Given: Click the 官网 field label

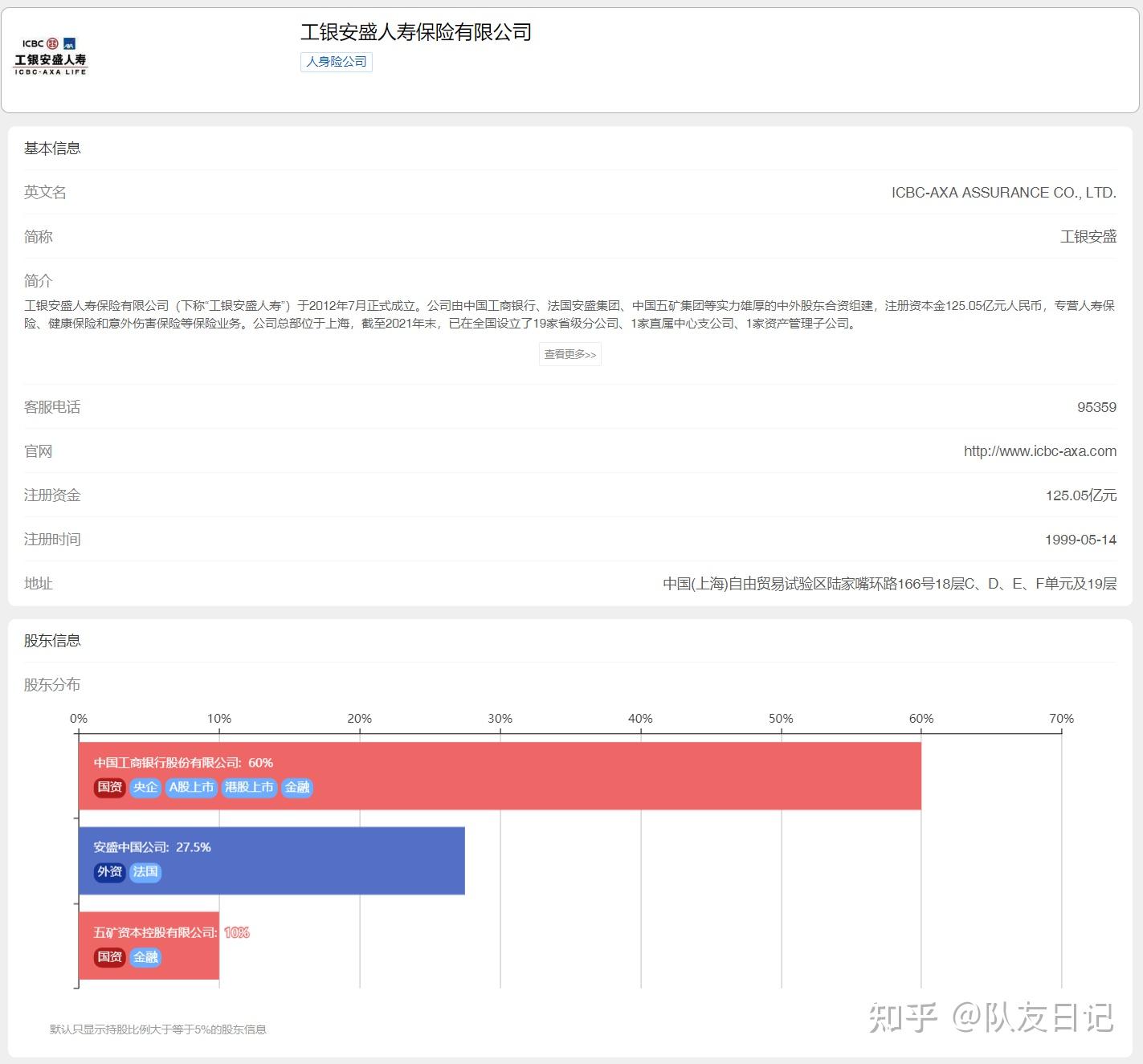Looking at the screenshot, I should tap(38, 451).
